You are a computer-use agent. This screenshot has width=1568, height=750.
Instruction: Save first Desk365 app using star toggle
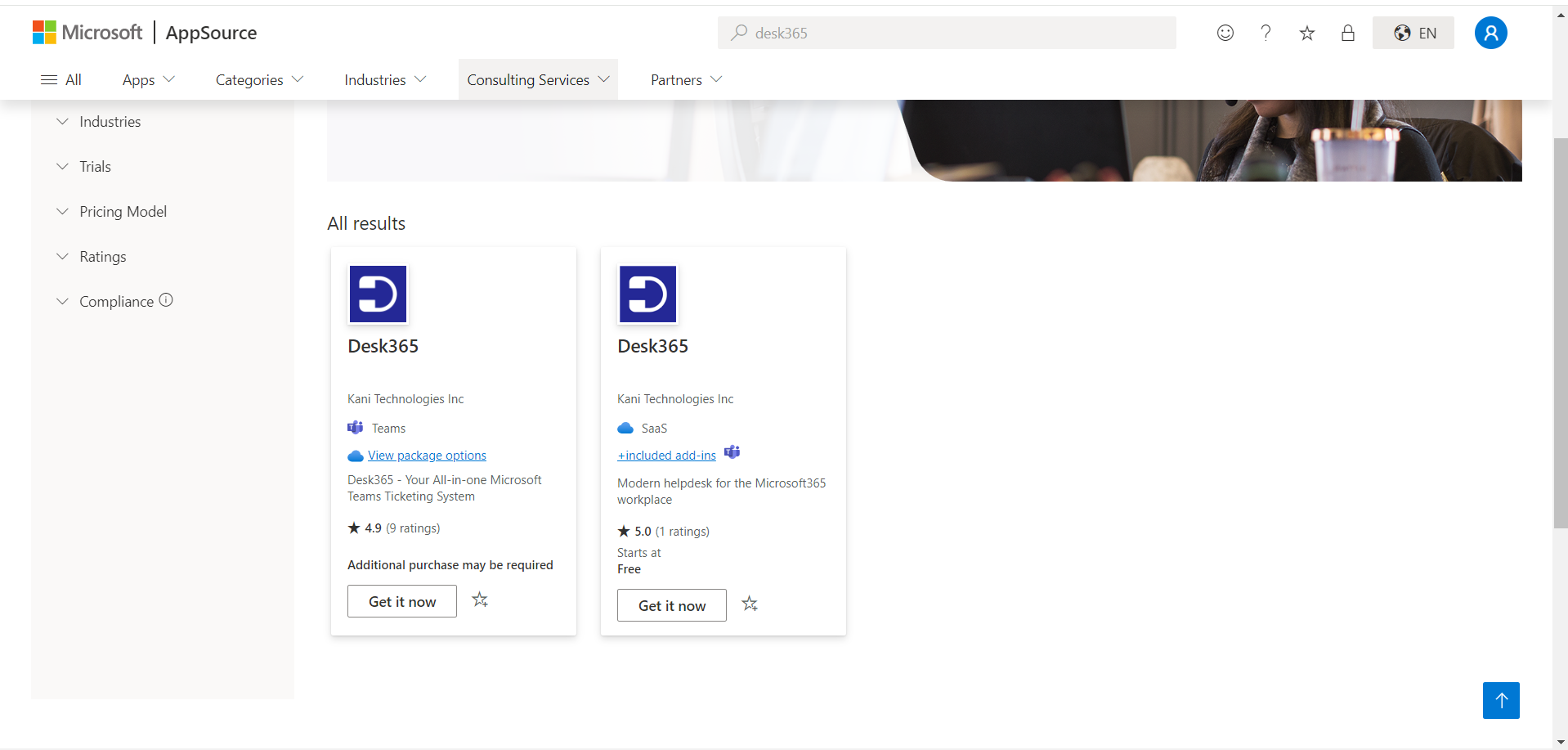(480, 600)
